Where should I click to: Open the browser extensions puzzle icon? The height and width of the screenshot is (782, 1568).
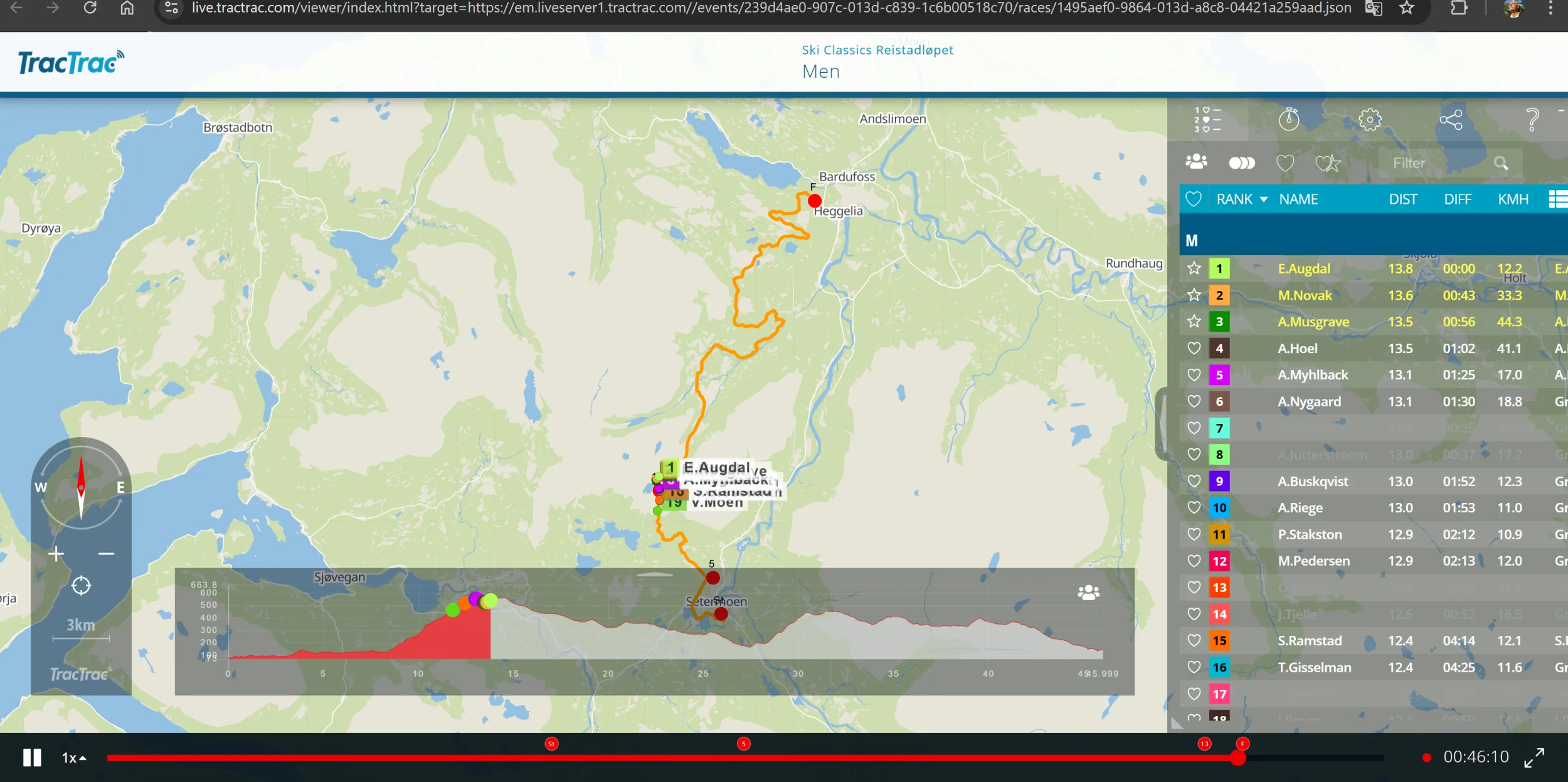click(1459, 8)
